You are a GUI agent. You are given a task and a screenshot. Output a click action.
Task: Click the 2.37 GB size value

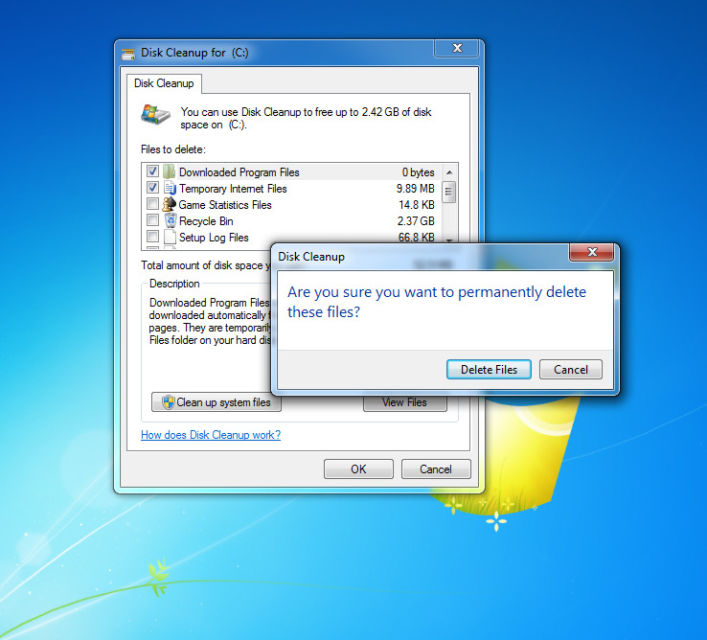coord(416,221)
